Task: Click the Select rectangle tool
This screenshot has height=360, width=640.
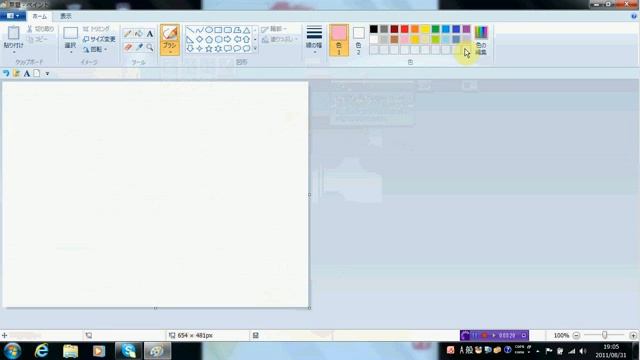Action: [x=70, y=33]
